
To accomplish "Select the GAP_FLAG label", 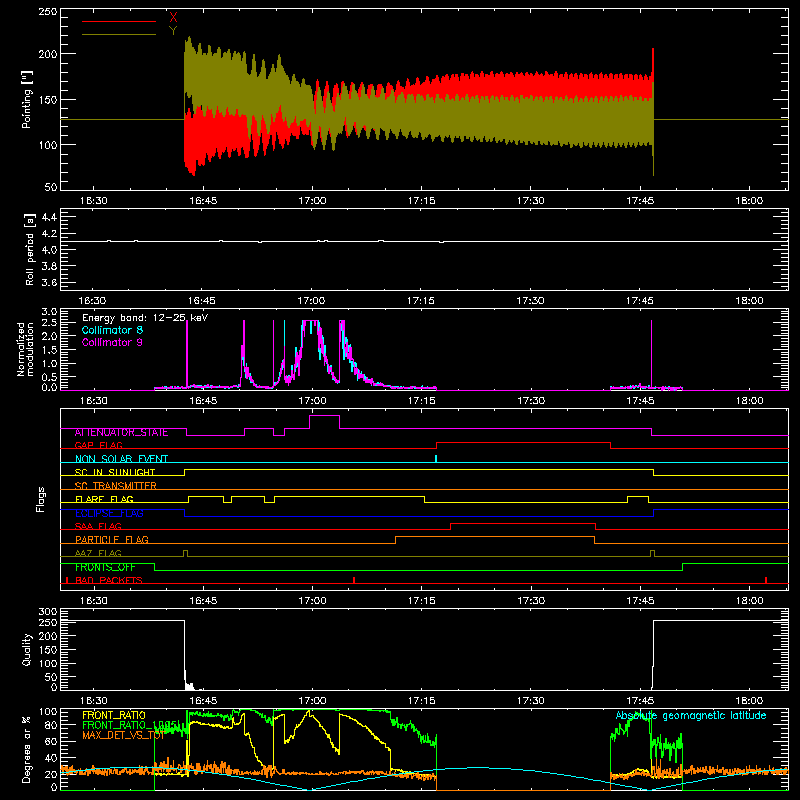I will pos(98,445).
